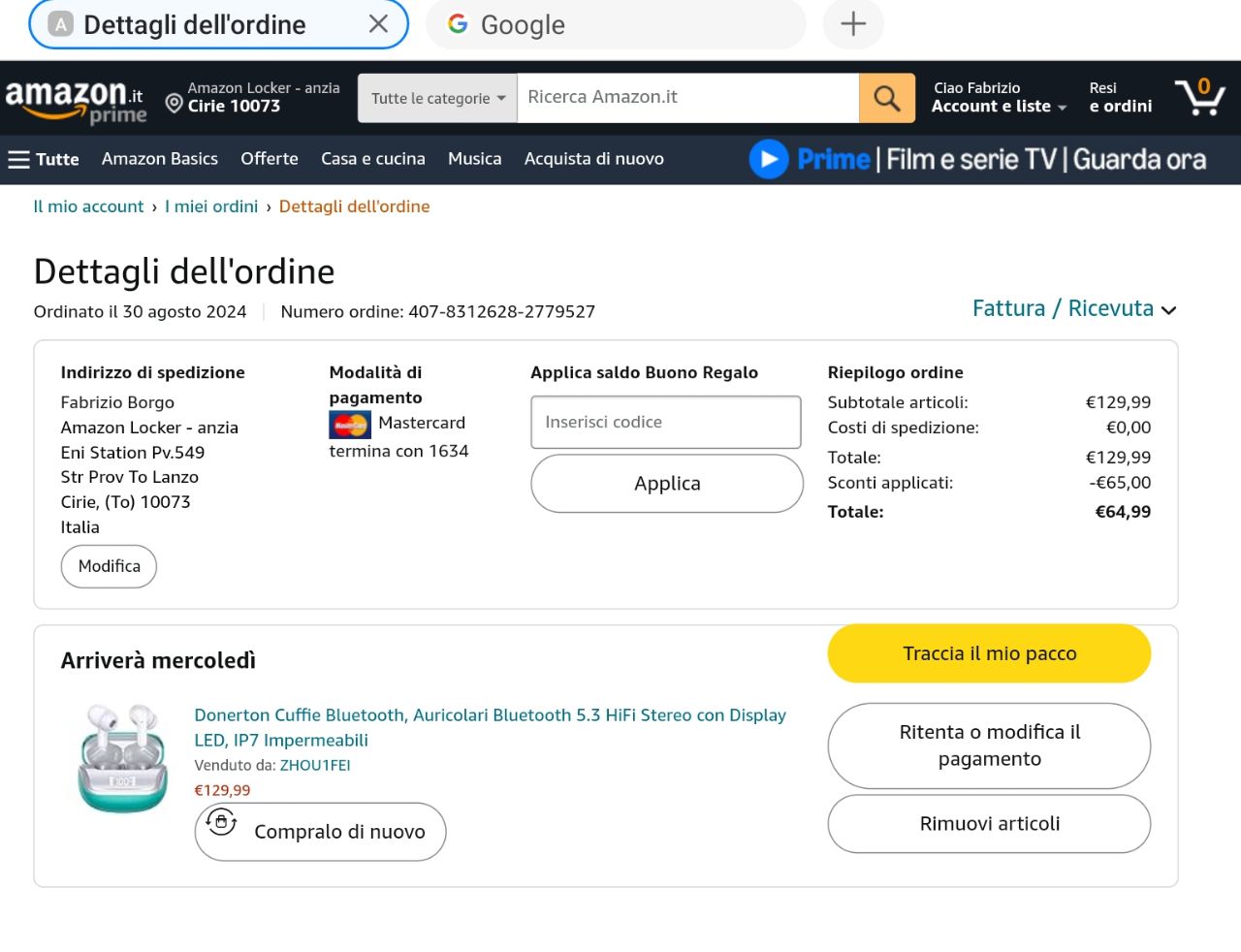Open a new browser tab

852,24
